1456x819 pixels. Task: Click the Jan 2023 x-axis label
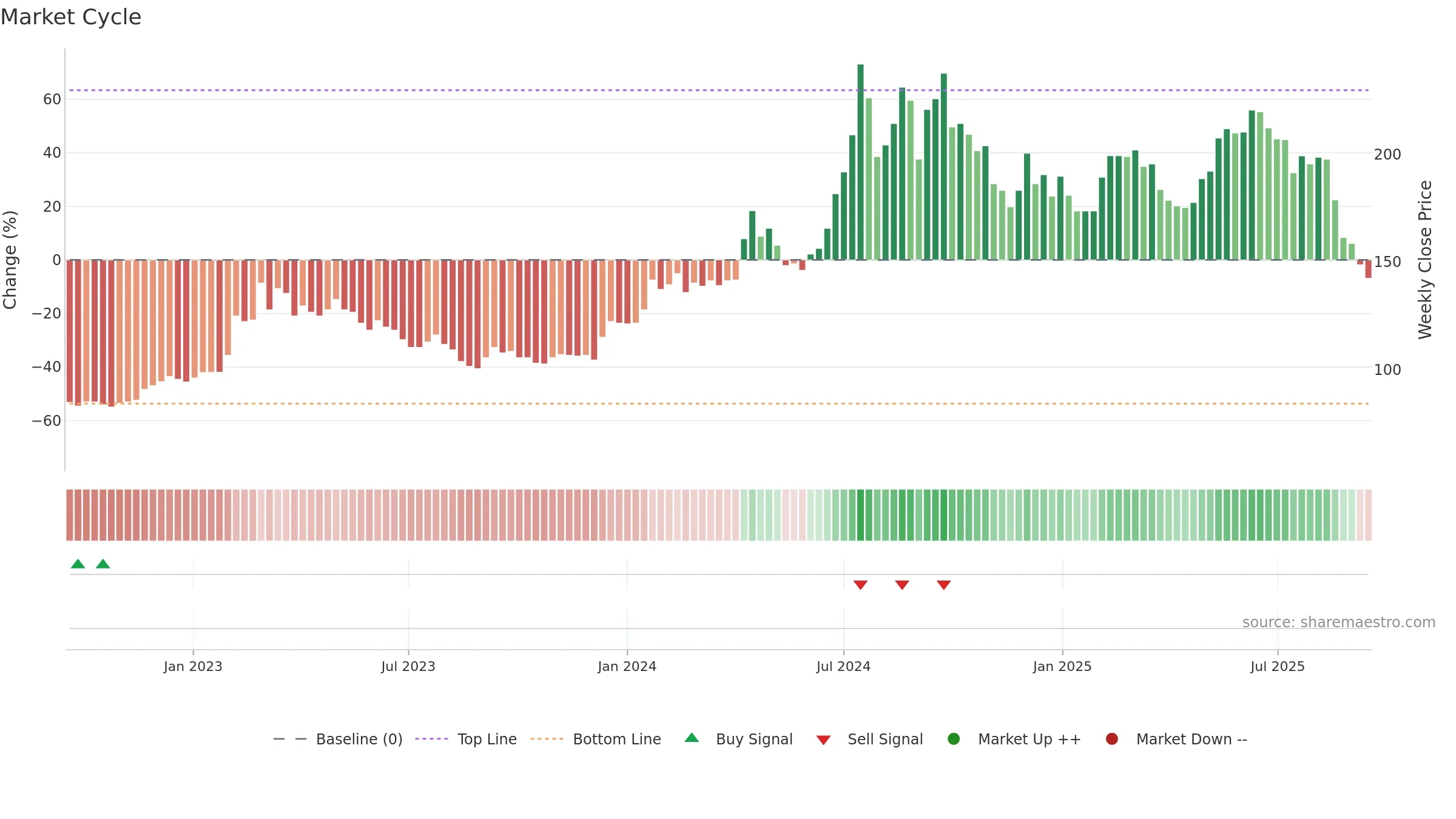coord(193,666)
